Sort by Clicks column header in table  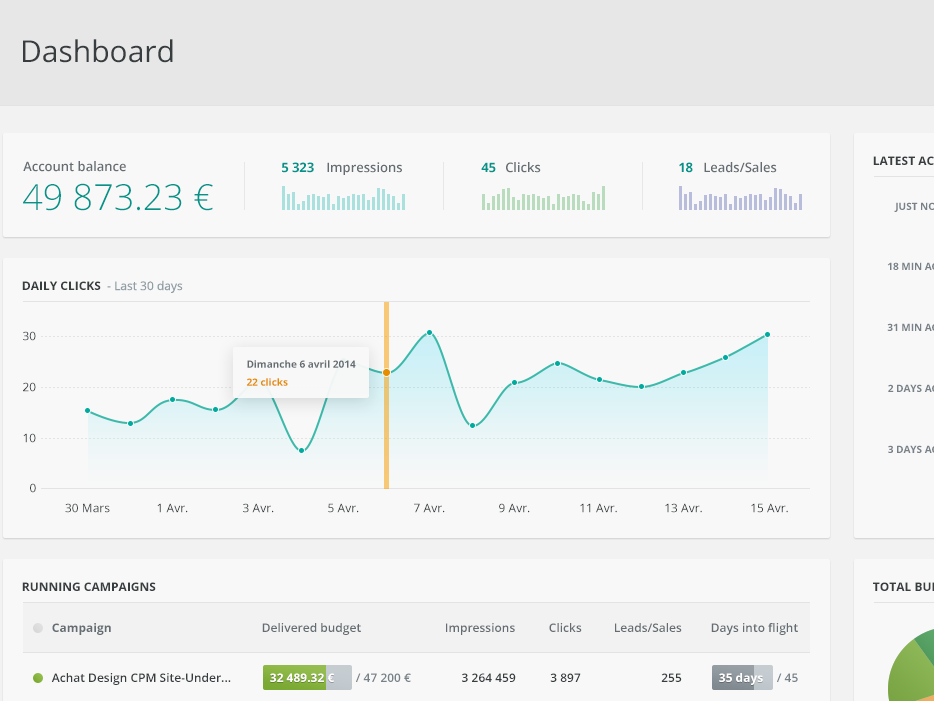565,628
